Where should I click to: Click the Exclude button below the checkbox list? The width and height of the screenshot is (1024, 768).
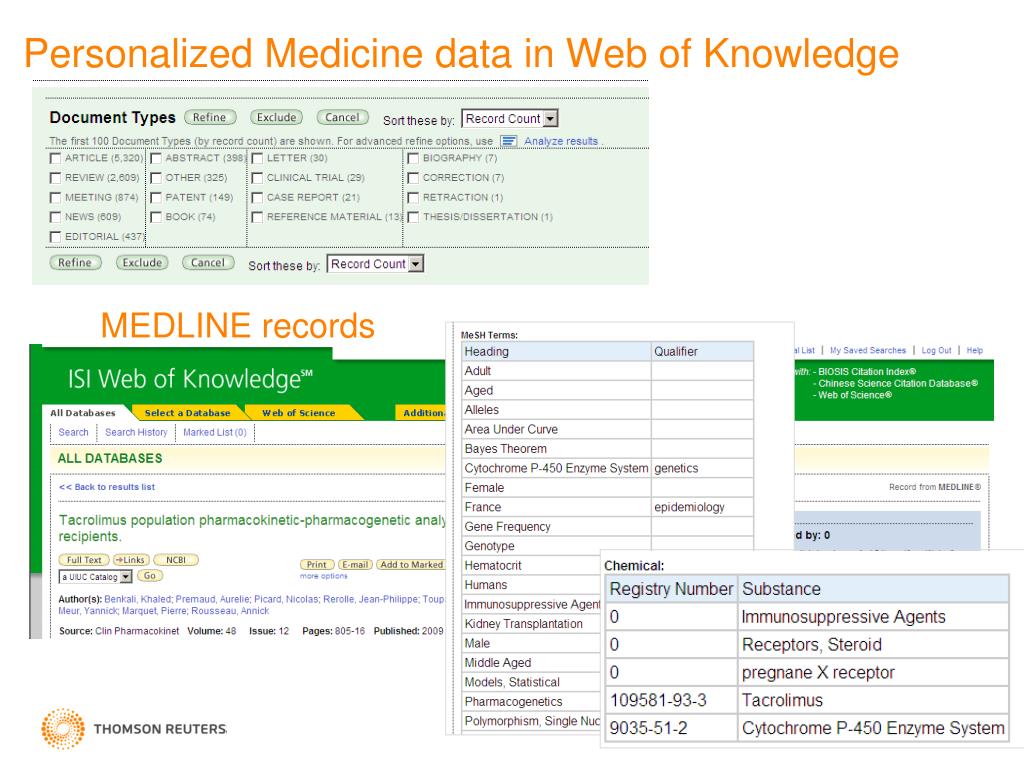tap(142, 263)
